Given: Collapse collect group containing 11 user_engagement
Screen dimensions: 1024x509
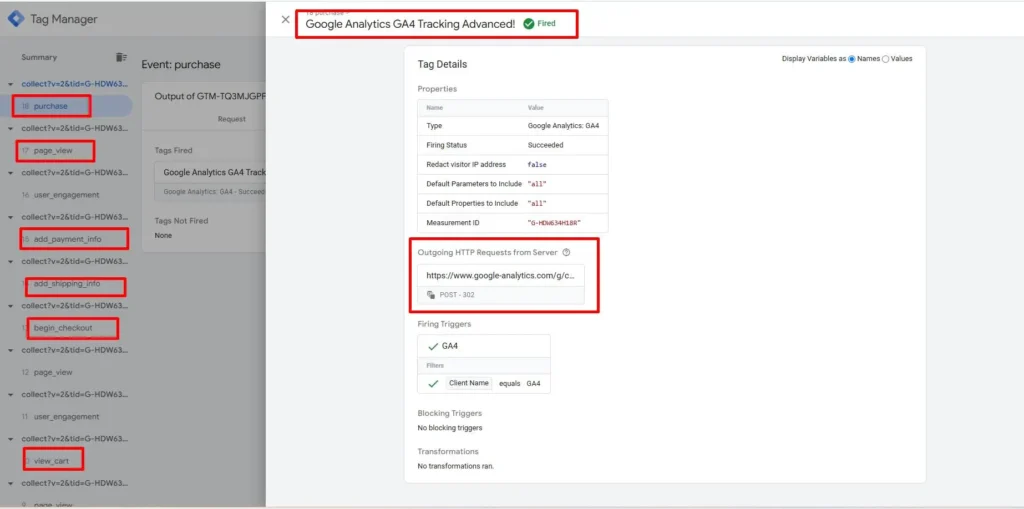Looking at the screenshot, I should pos(10,395).
